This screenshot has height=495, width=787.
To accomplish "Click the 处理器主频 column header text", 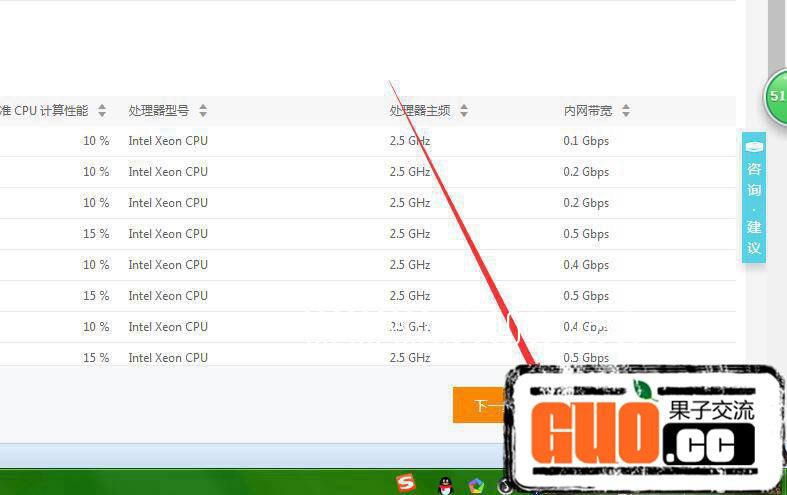I will [419, 111].
